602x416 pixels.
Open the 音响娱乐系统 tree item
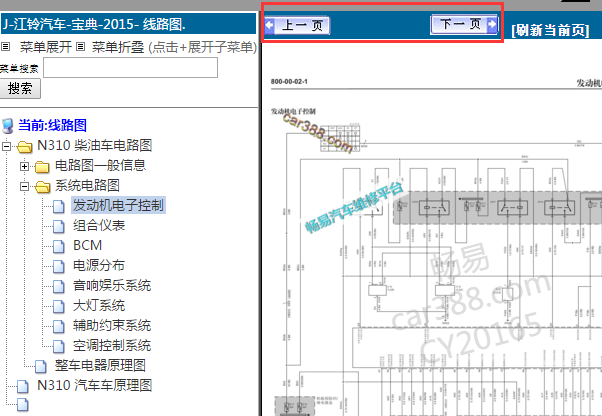click(112, 285)
